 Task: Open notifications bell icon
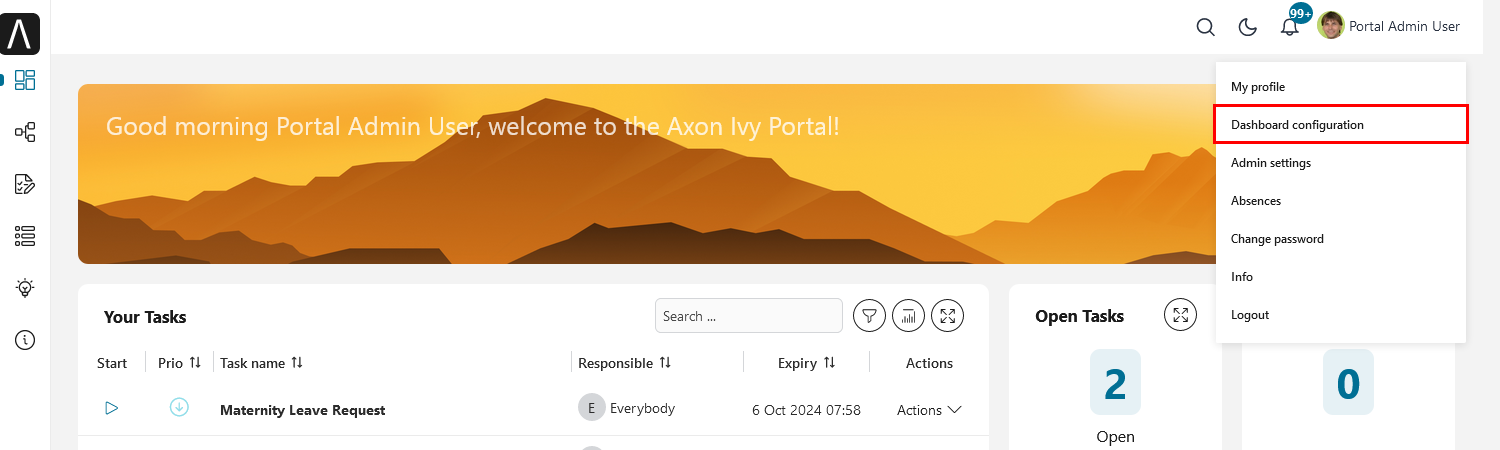[x=1290, y=27]
